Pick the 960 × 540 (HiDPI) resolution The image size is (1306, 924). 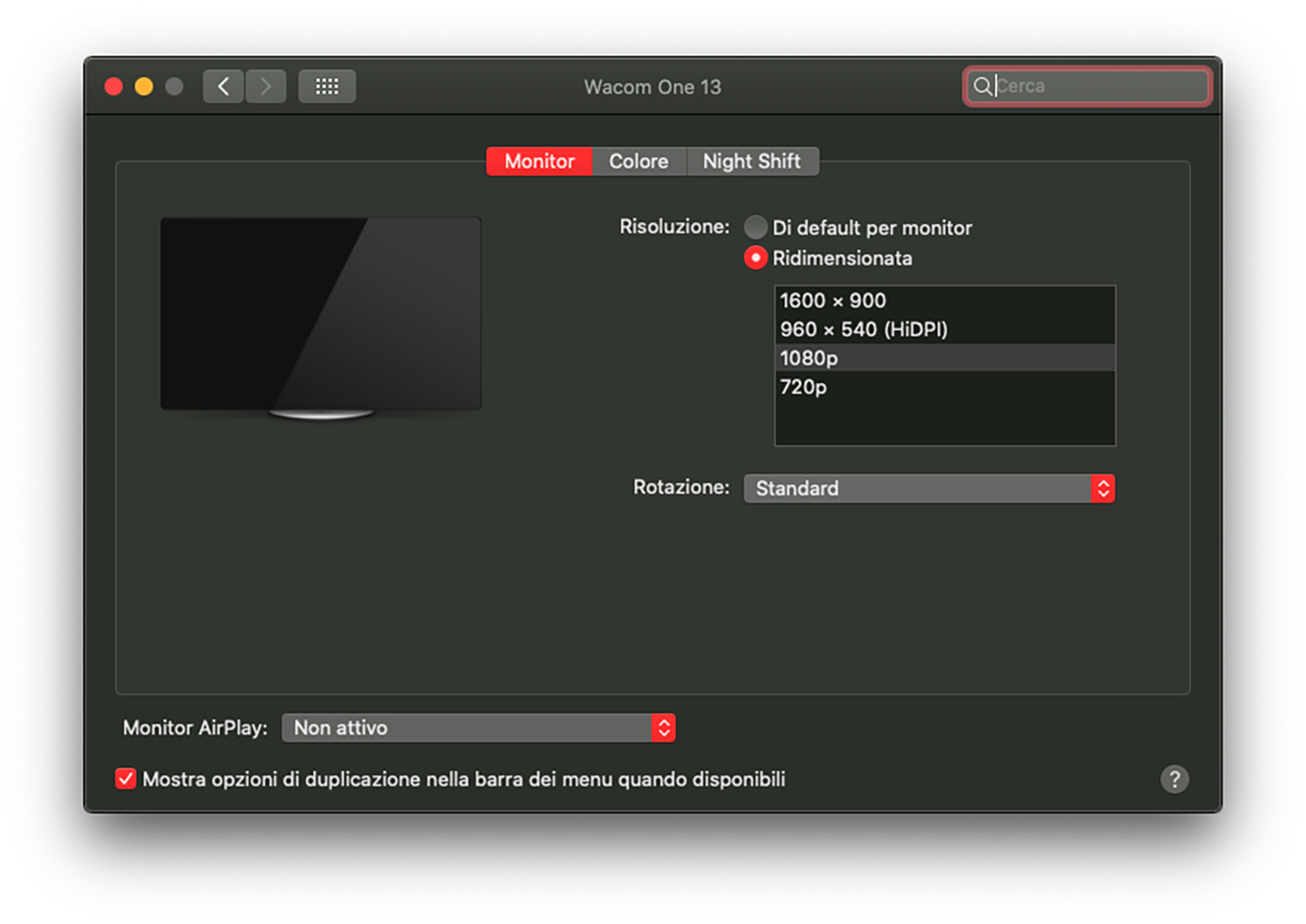click(944, 329)
